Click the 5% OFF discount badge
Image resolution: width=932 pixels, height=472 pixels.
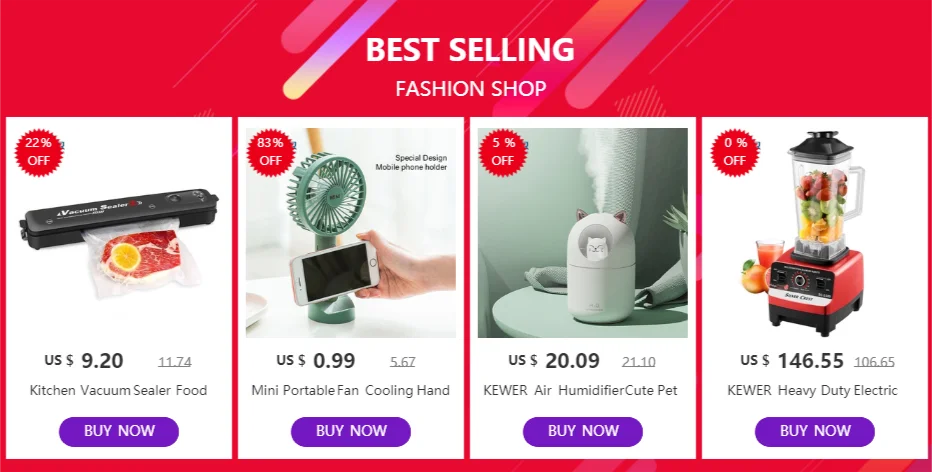pos(503,153)
